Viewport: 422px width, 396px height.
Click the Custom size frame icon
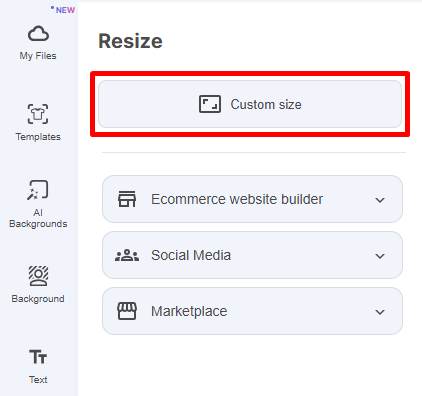pos(210,104)
